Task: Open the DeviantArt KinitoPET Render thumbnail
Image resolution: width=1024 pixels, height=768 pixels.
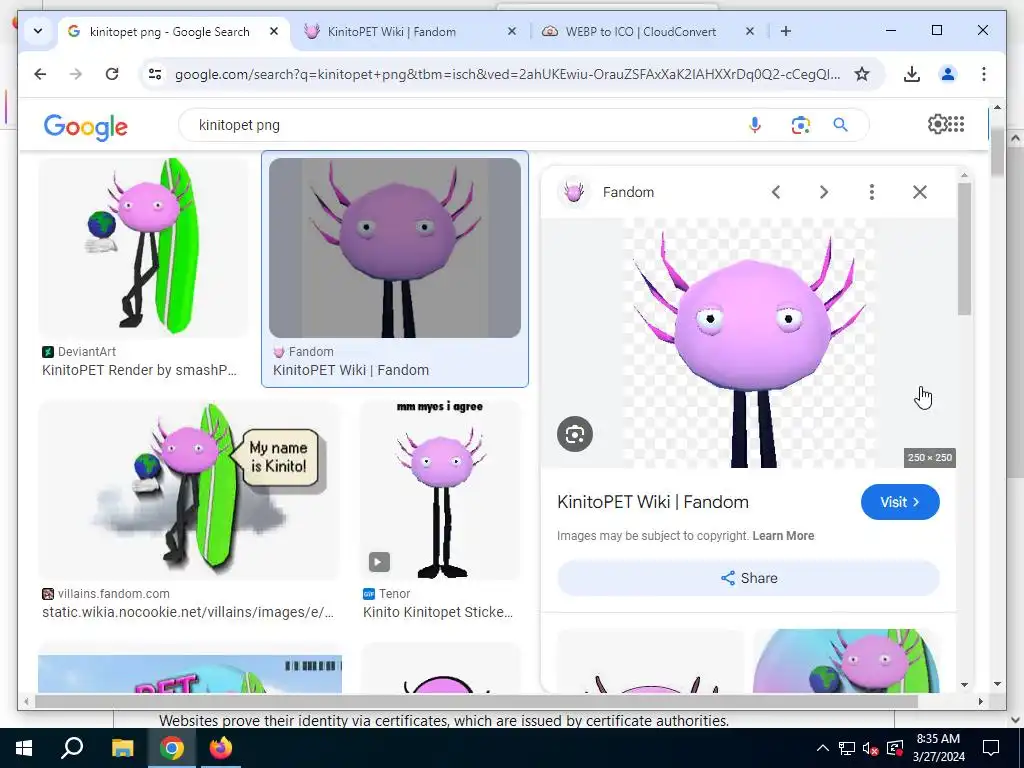Action: (x=143, y=248)
